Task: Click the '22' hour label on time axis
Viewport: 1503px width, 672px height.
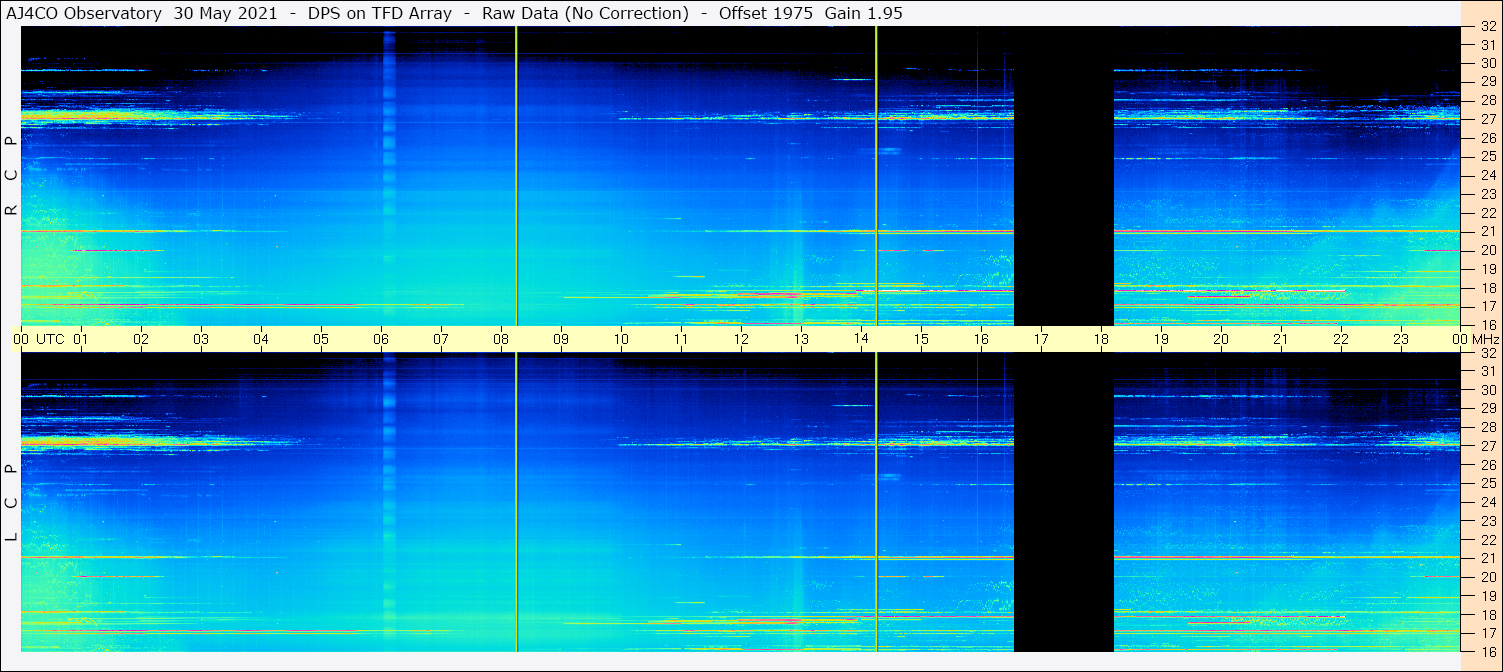Action: pyautogui.click(x=1341, y=339)
